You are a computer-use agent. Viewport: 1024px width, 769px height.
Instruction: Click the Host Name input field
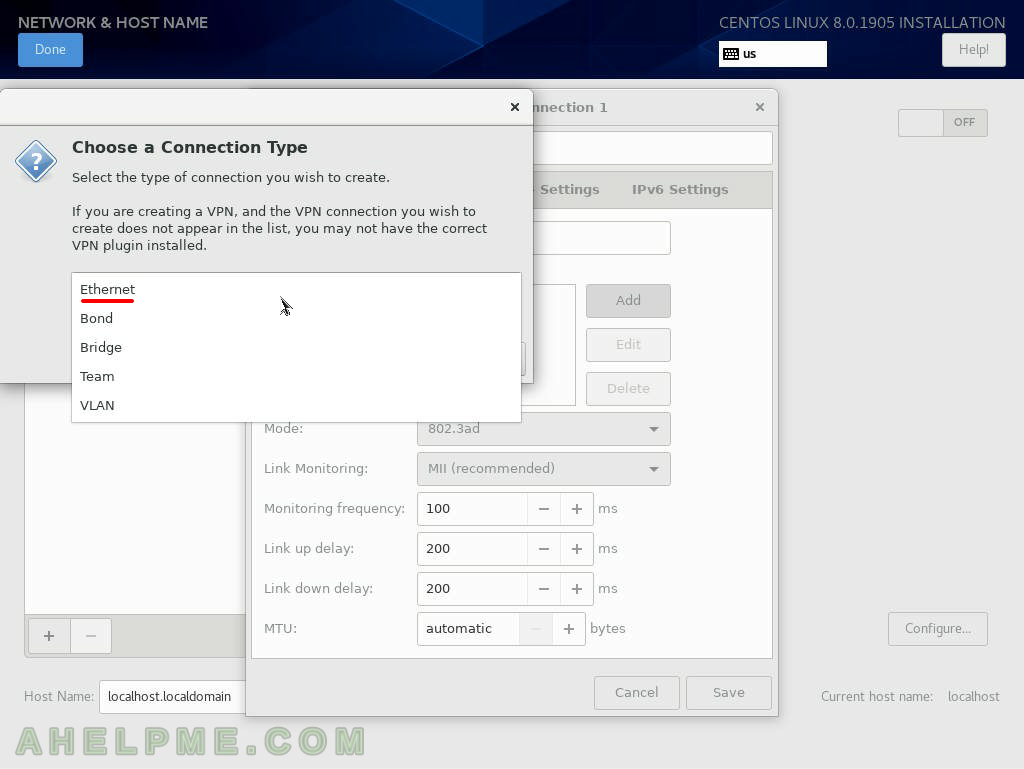point(172,697)
